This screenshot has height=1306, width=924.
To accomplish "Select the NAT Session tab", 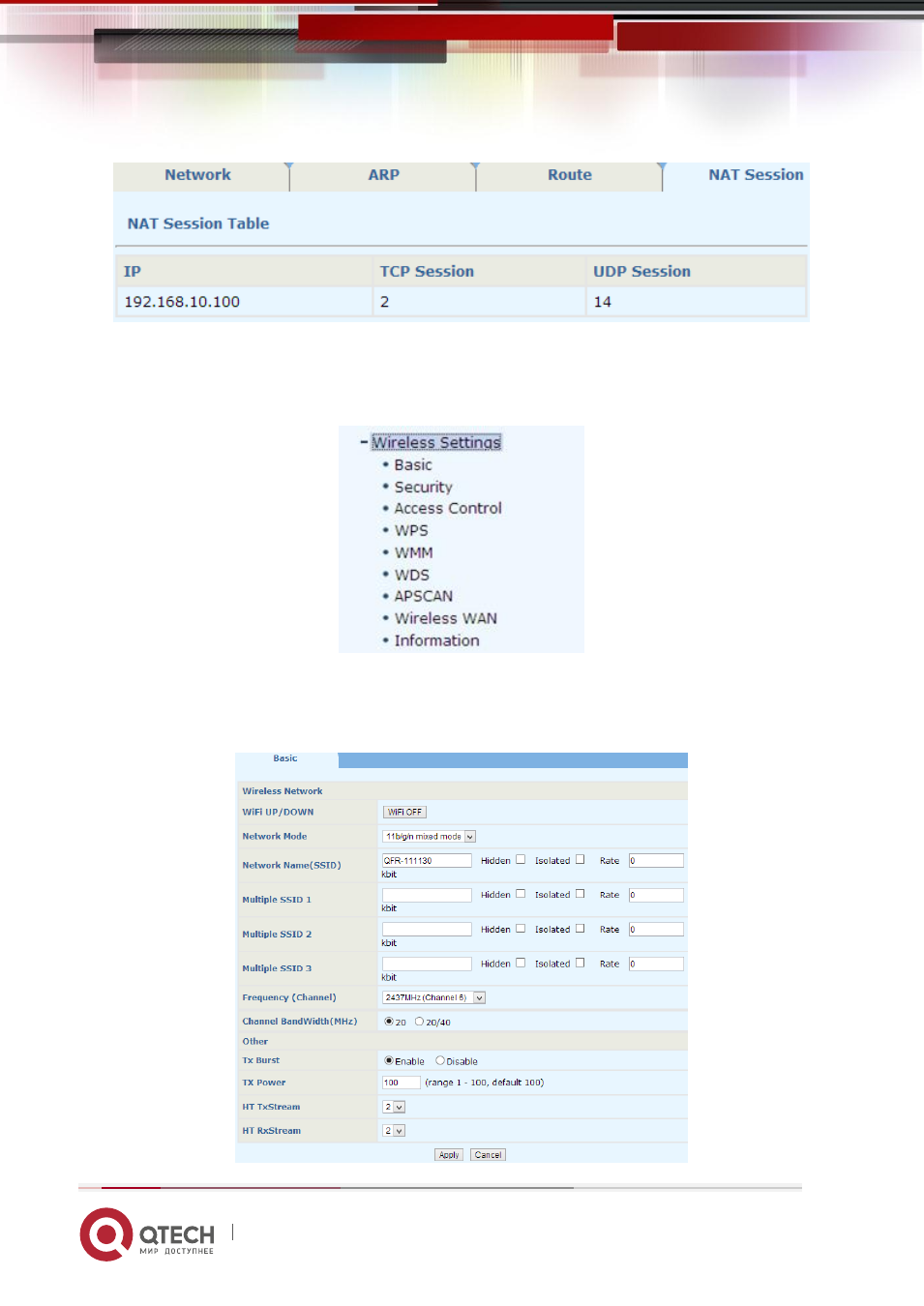I will 756,175.
